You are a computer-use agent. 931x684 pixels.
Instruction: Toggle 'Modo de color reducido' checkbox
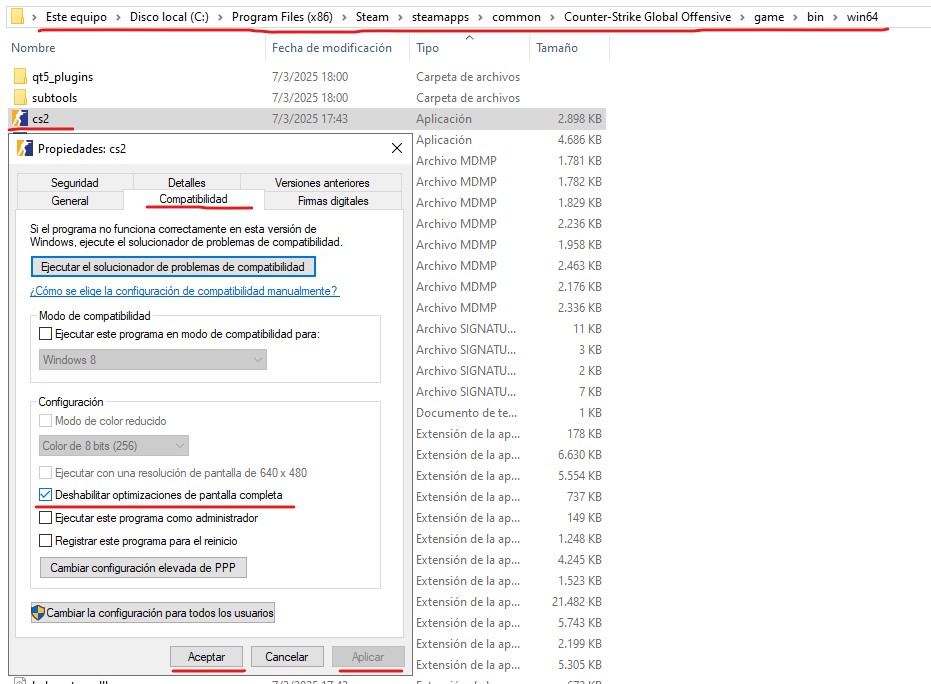point(45,421)
